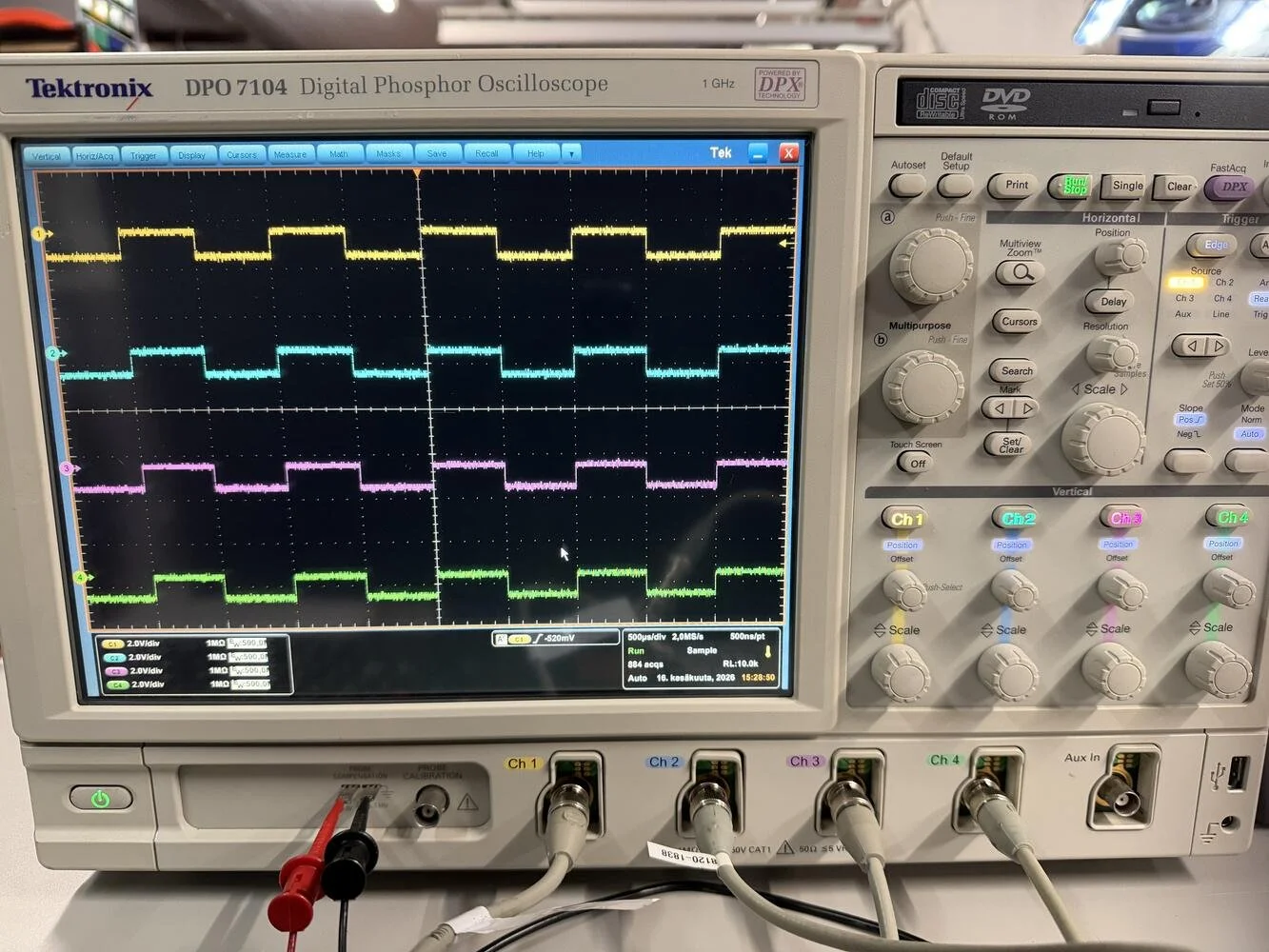This screenshot has height=952, width=1269.
Task: Push the Single acquisition button
Action: (x=1124, y=187)
